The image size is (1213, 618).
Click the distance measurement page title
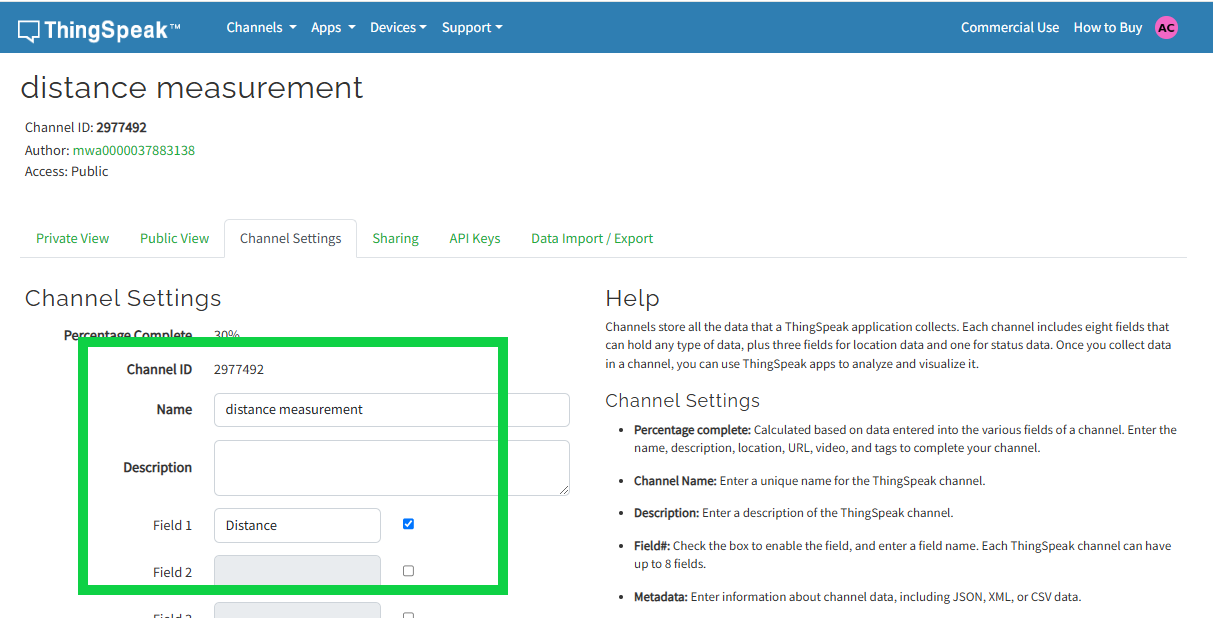pyautogui.click(x=192, y=88)
